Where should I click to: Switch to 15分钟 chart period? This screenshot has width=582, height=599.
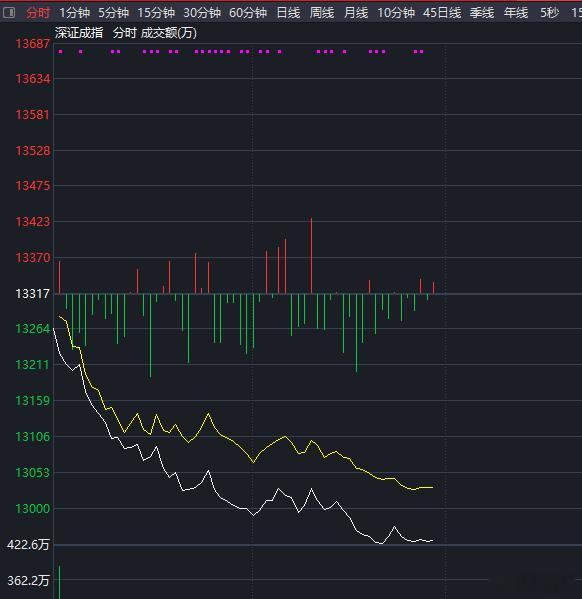(x=156, y=13)
